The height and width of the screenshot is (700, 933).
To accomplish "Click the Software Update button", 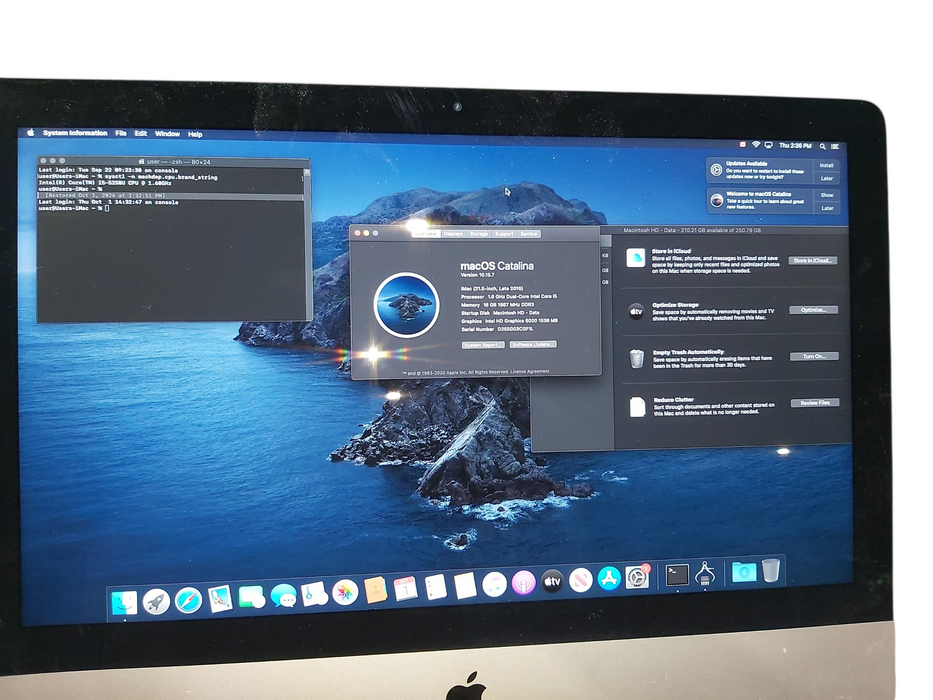I will coord(533,345).
